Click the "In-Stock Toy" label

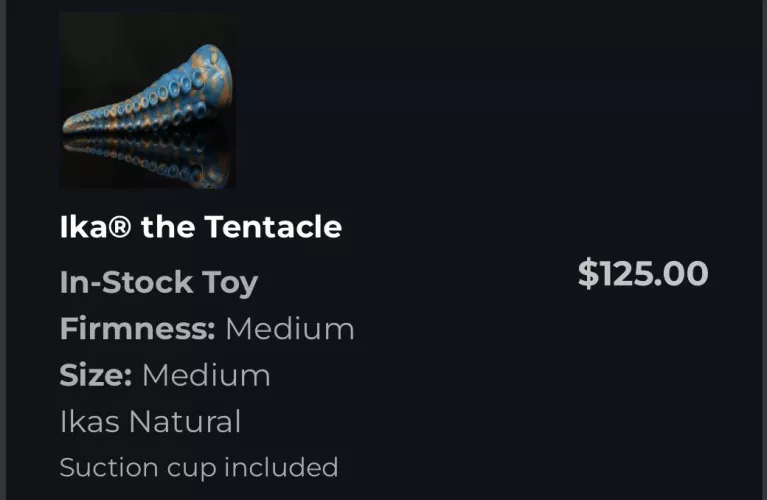click(x=158, y=282)
